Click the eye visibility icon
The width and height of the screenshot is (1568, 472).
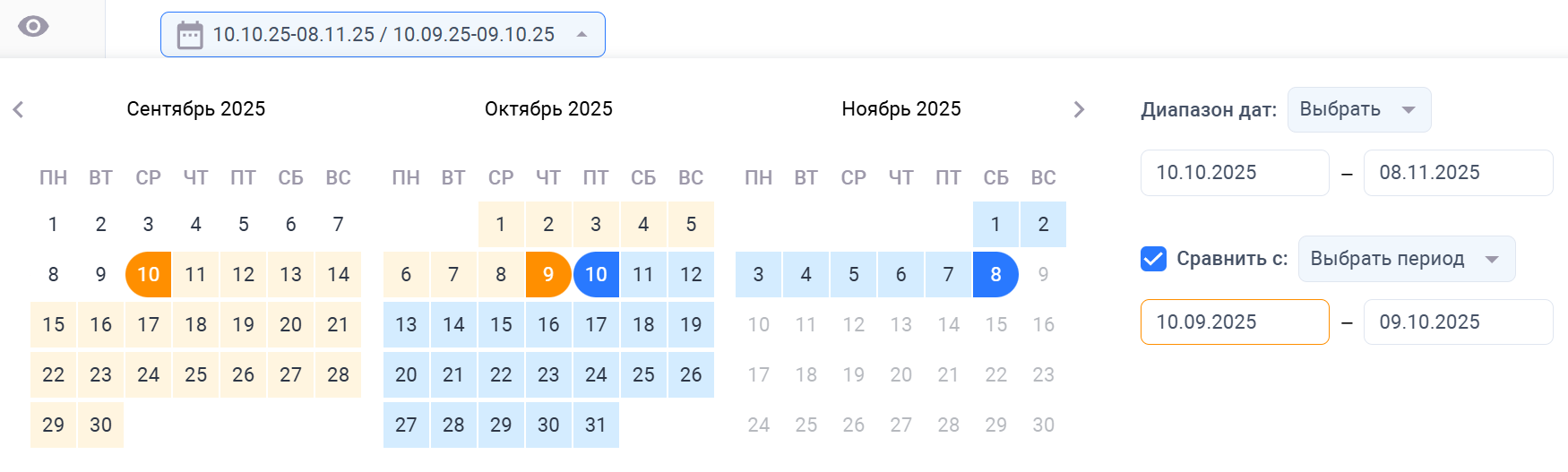click(33, 27)
